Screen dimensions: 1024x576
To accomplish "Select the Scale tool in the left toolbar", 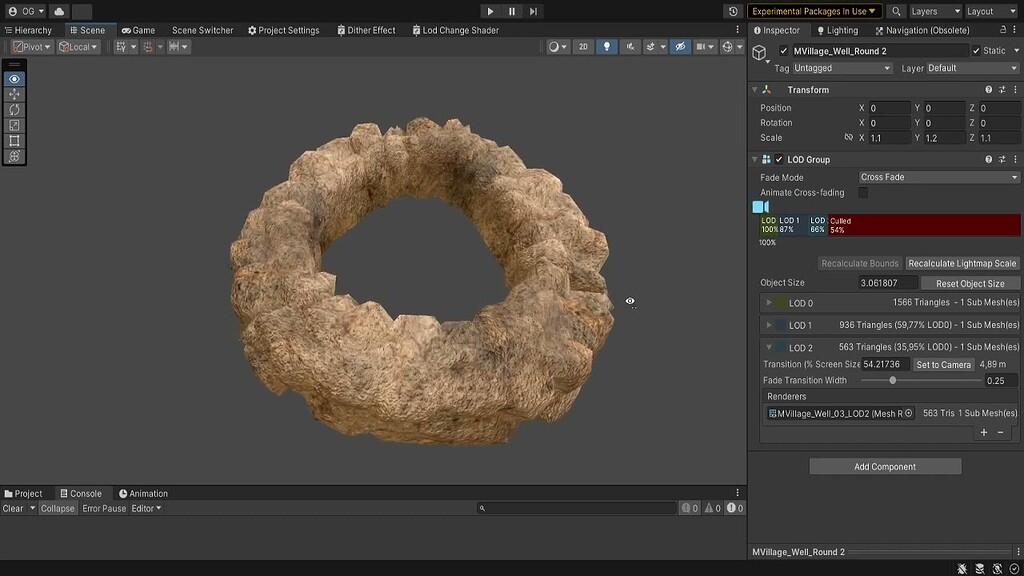I will [x=14, y=125].
